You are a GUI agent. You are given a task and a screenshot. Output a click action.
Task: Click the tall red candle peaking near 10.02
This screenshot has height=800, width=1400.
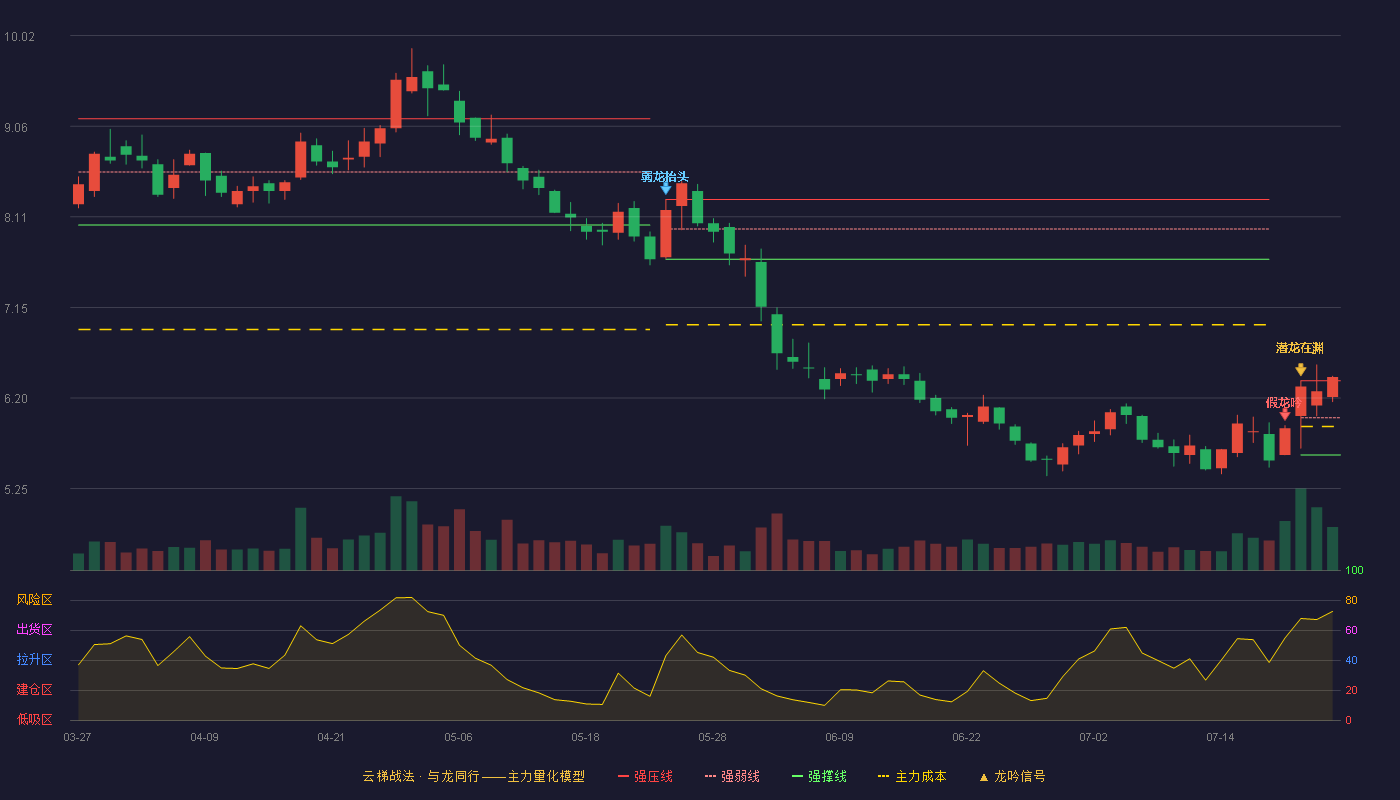pos(396,103)
